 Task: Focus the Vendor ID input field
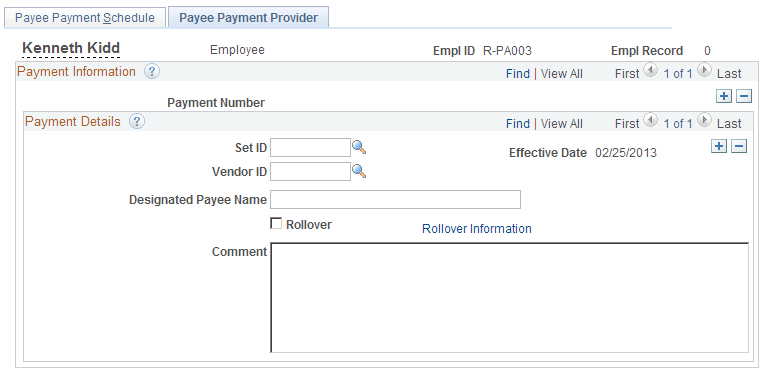[310, 171]
